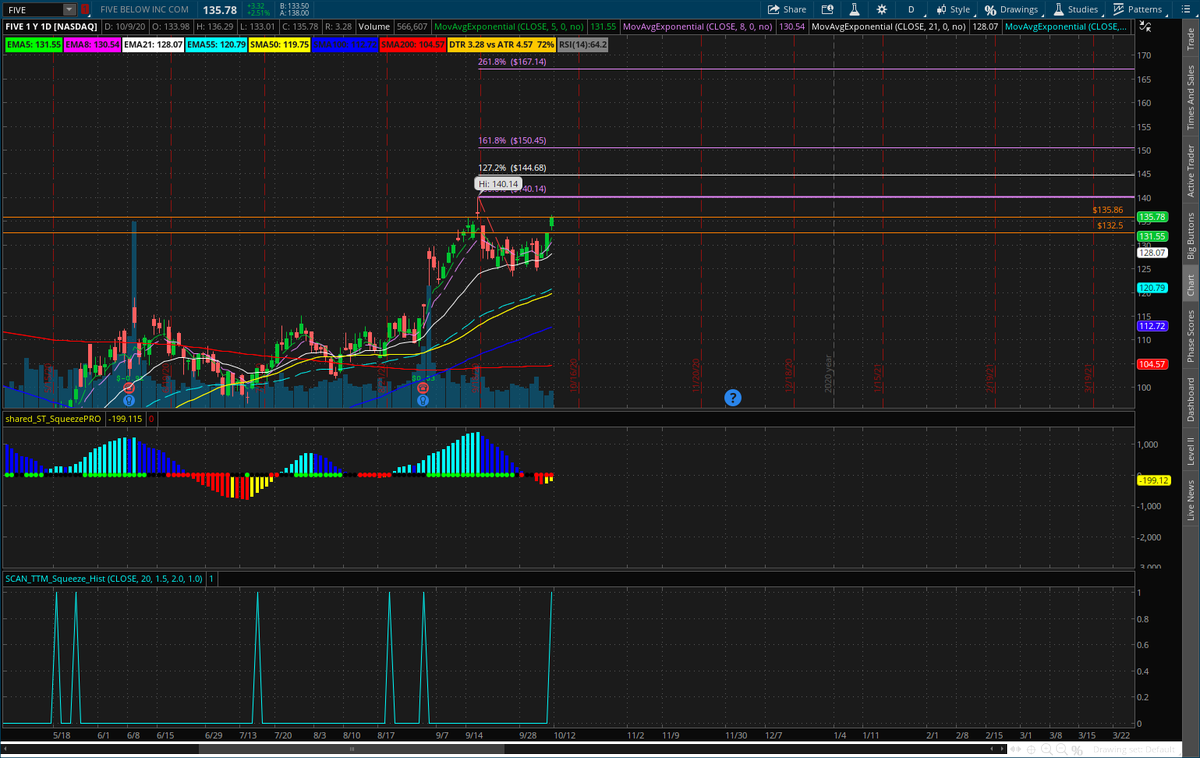Click the flask icon in the top toolbar
Screen dimensions: 1200x758
(x=856, y=8)
